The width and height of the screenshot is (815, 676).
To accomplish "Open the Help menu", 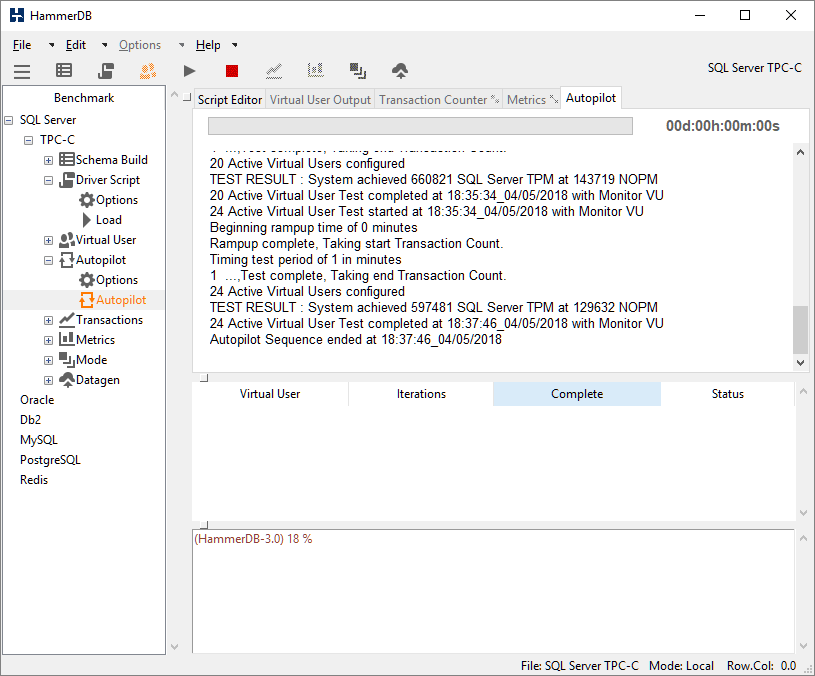I will (208, 45).
